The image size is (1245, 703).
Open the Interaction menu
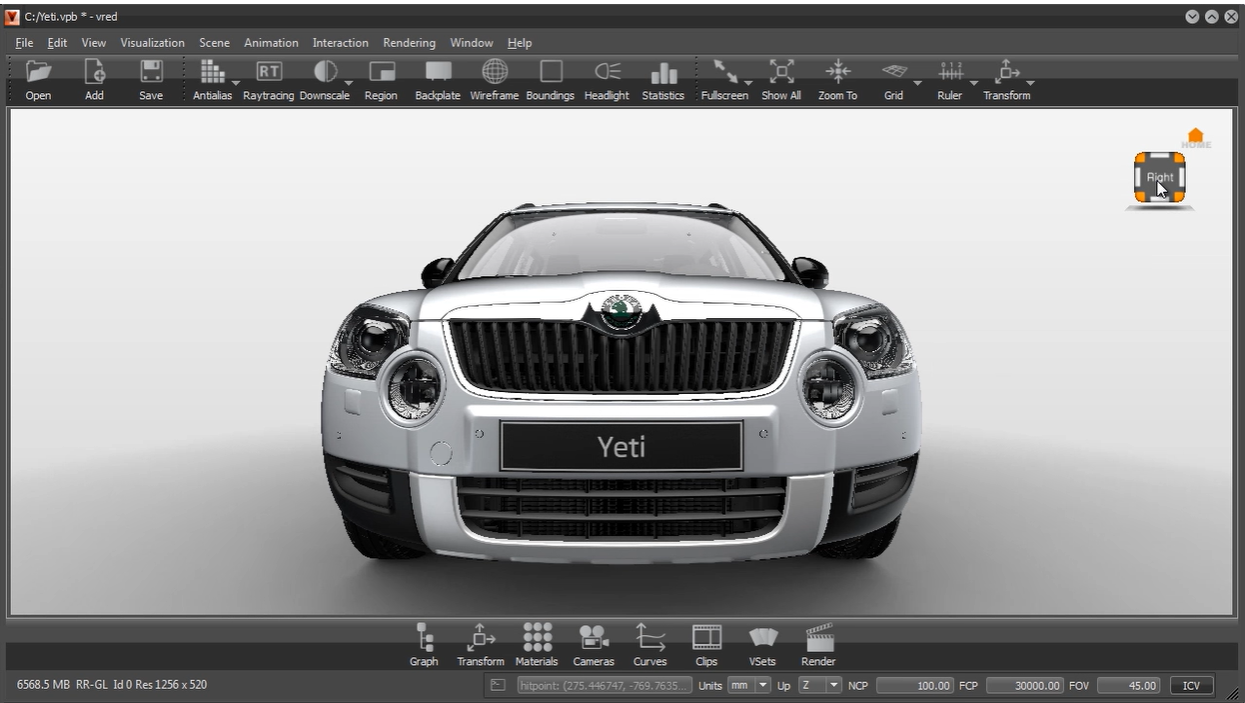pyautogui.click(x=340, y=43)
